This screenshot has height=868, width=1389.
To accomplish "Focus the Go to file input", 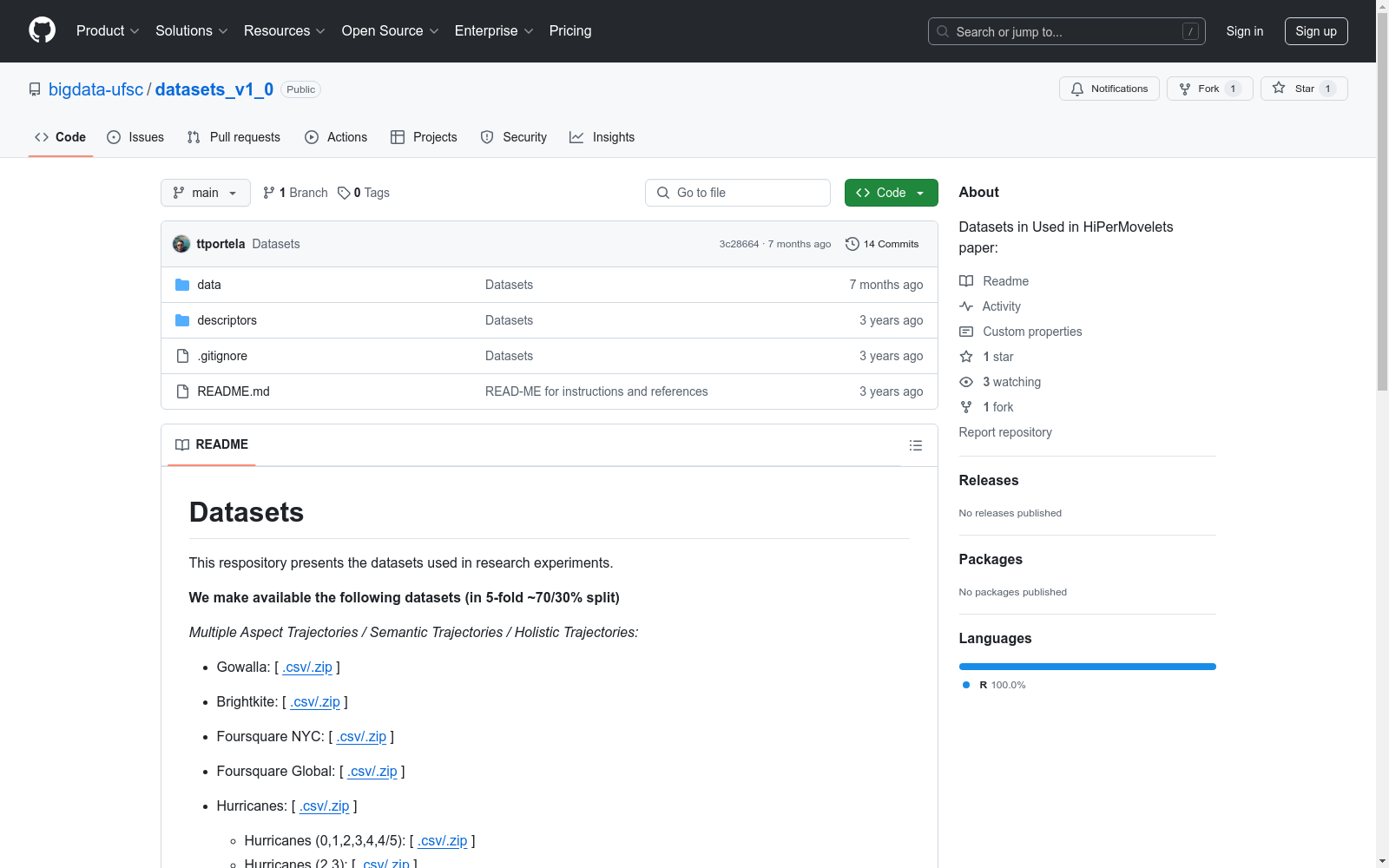I will coord(738,193).
